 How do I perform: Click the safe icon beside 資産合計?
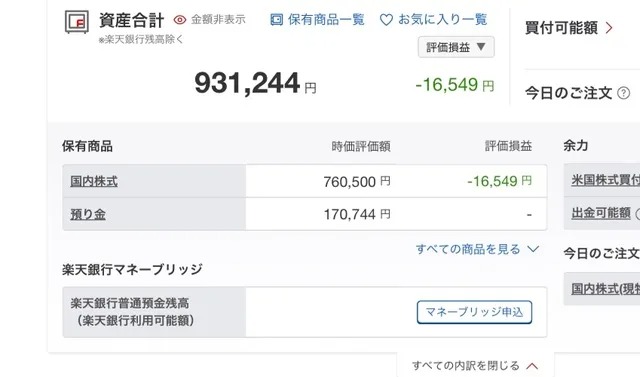click(77, 22)
